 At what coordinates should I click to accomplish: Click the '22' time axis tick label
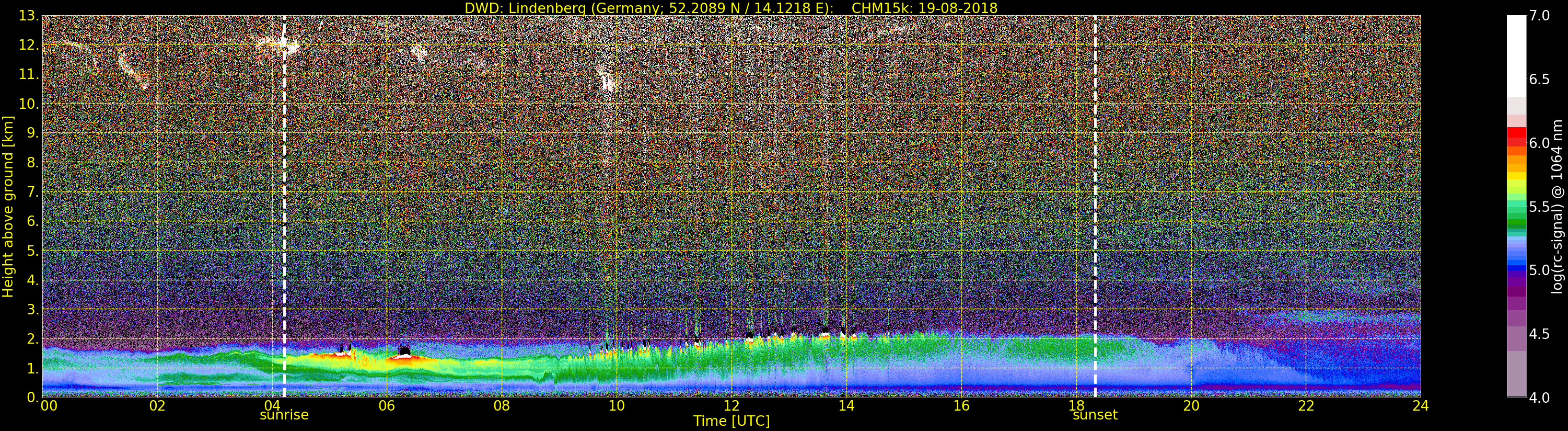pos(1306,405)
